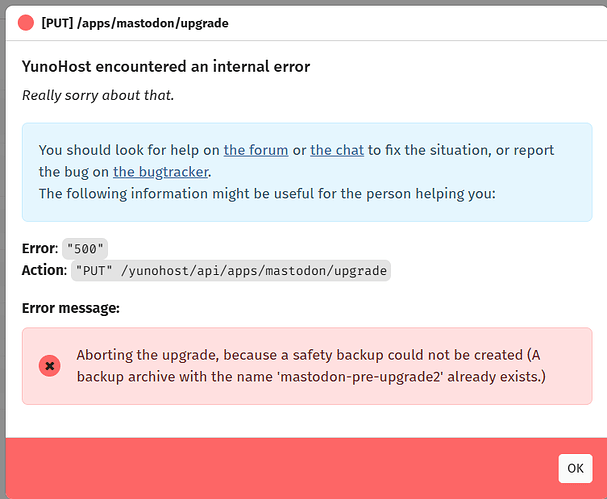Click the 'Error message:' label

(71, 308)
